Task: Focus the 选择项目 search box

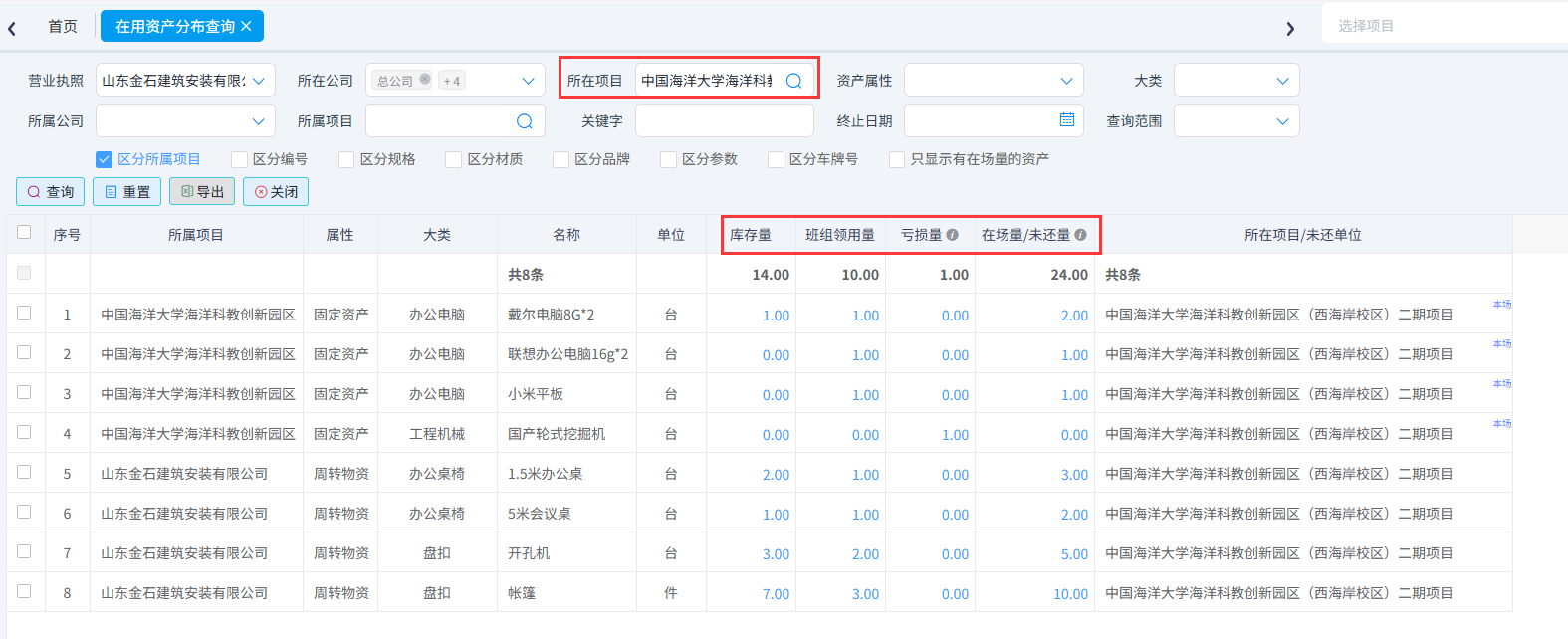Action: pyautogui.click(x=1445, y=26)
